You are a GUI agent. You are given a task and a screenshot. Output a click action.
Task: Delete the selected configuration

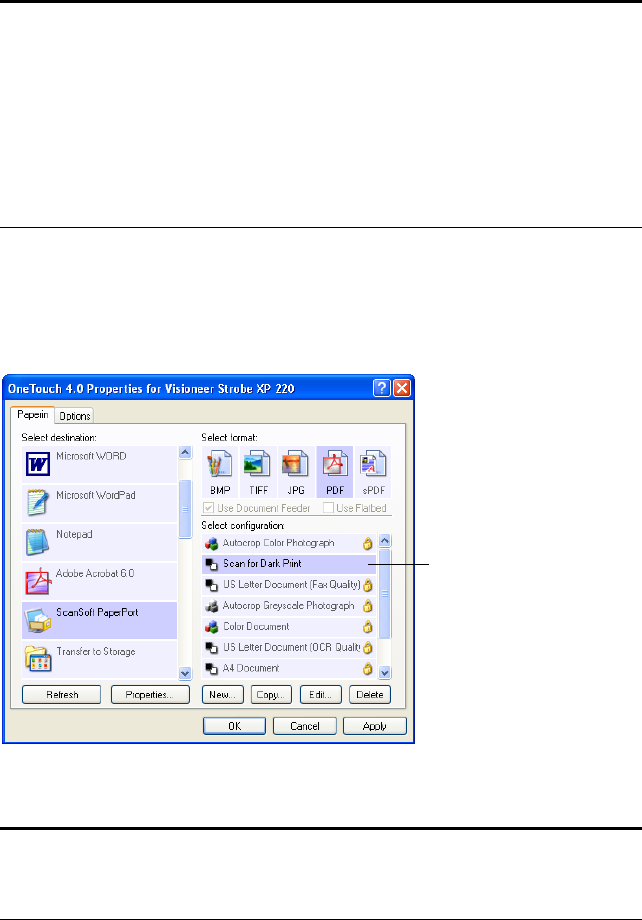370,695
